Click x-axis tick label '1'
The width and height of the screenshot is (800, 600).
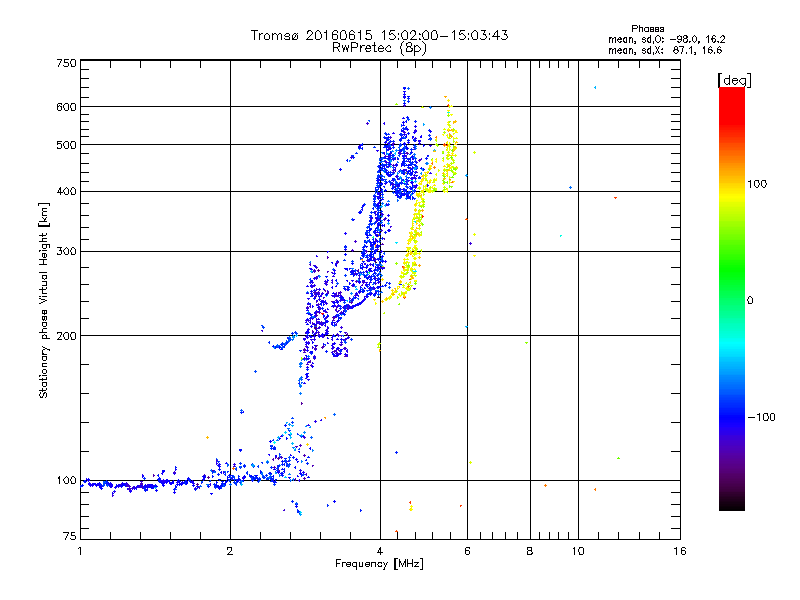[x=80, y=551]
